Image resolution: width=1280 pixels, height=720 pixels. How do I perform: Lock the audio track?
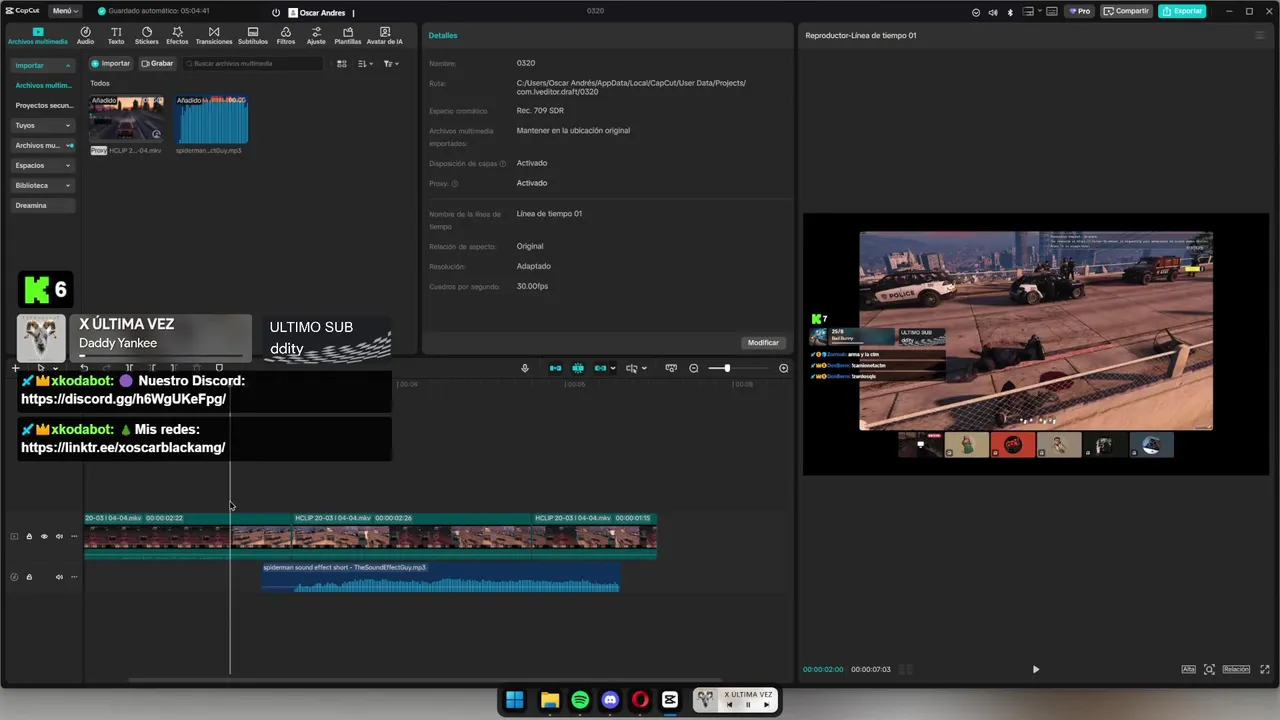[29, 577]
